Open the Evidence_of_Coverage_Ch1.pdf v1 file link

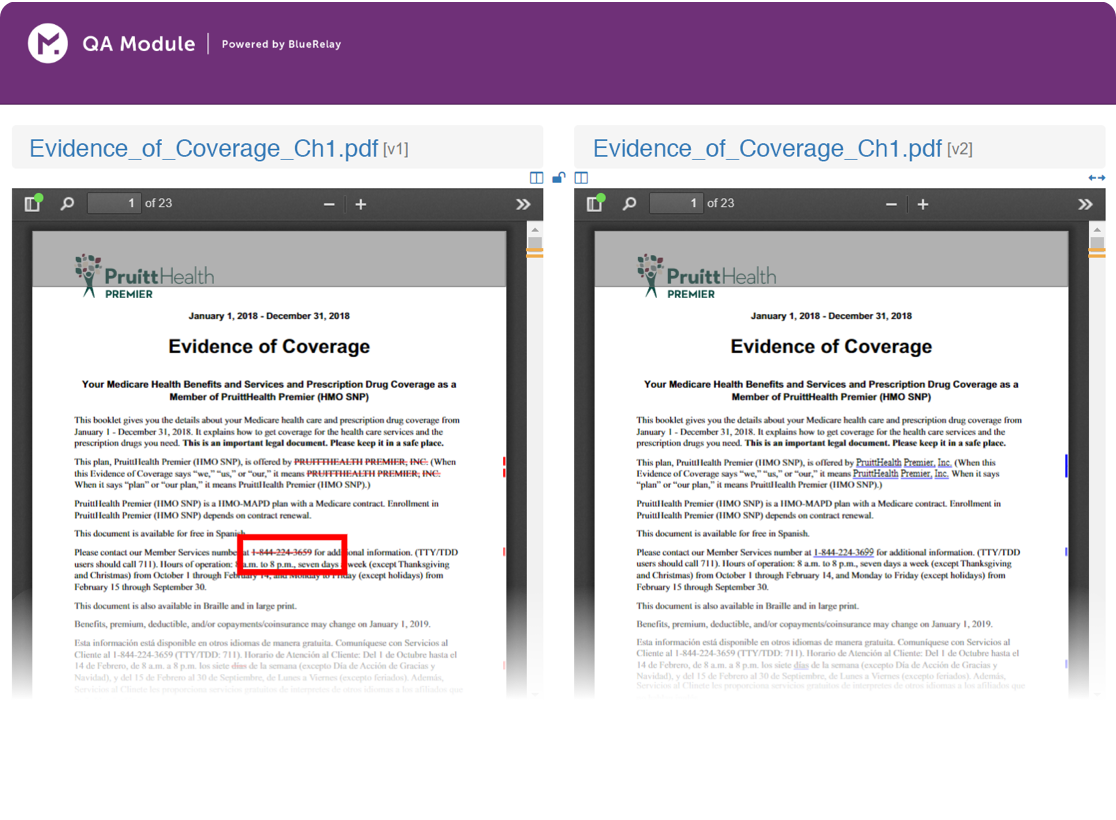[204, 148]
